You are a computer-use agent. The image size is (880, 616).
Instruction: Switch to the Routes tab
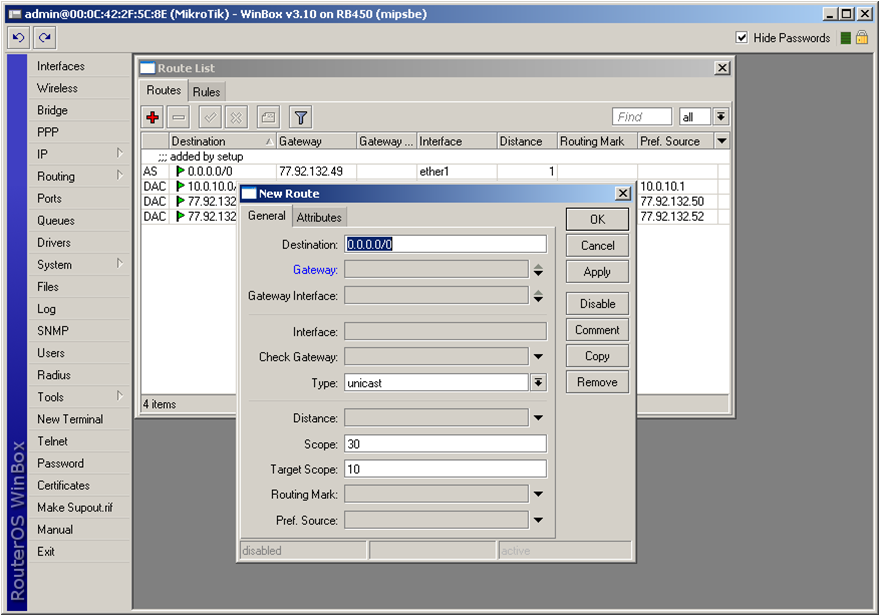coord(163,90)
